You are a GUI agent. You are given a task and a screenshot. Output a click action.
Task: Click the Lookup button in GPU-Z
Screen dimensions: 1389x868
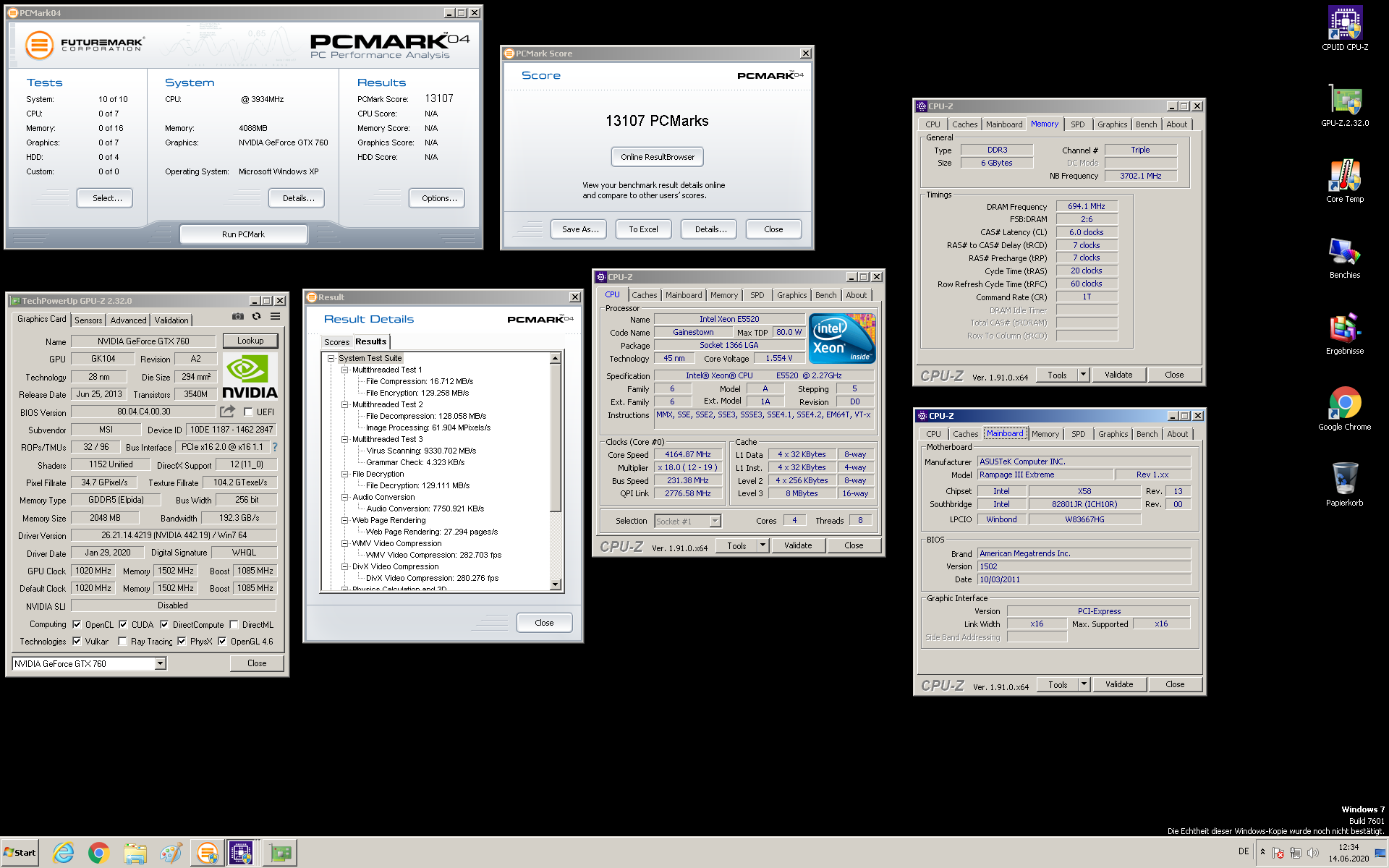click(x=250, y=341)
